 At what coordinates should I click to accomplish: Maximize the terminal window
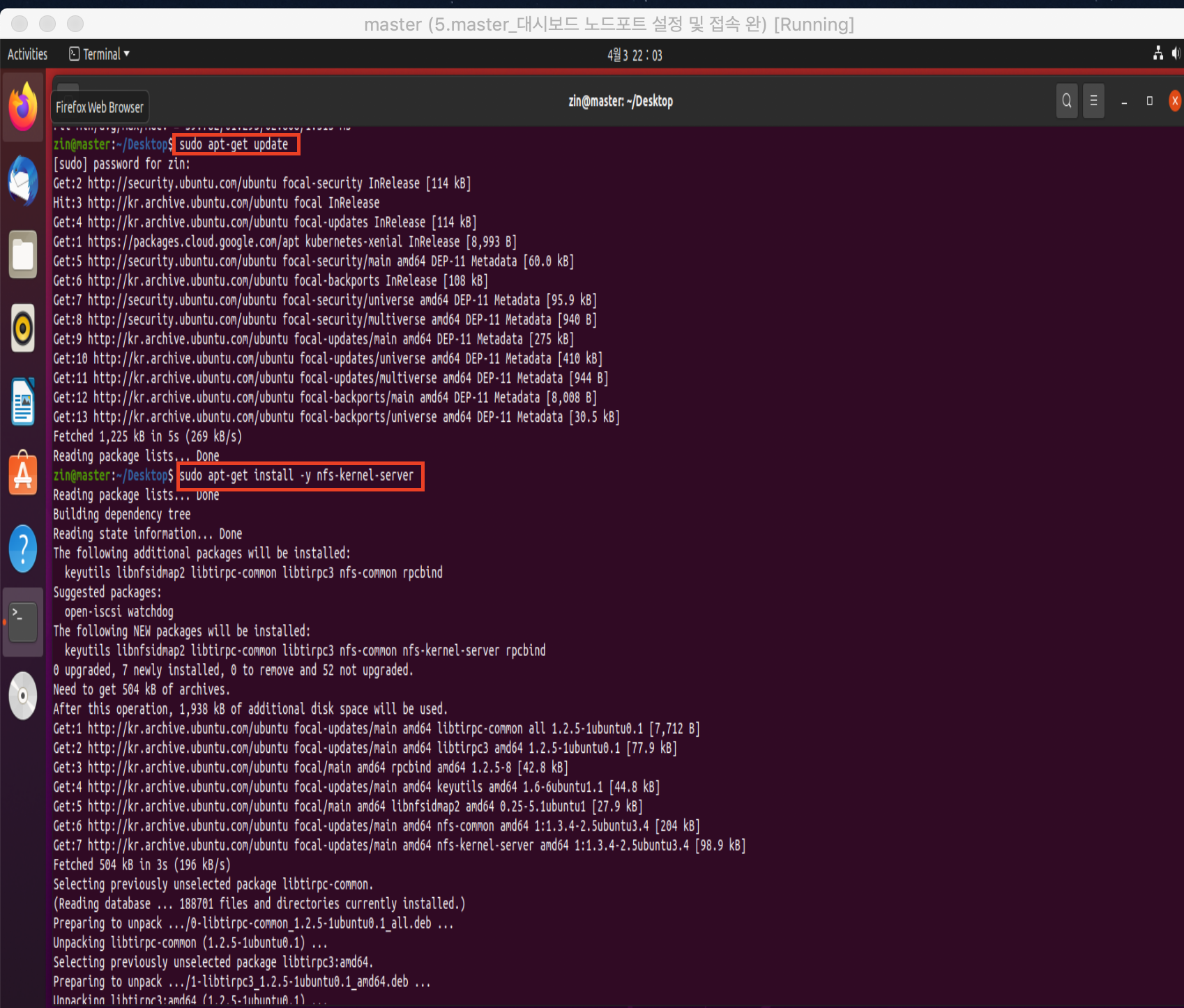click(x=1149, y=101)
